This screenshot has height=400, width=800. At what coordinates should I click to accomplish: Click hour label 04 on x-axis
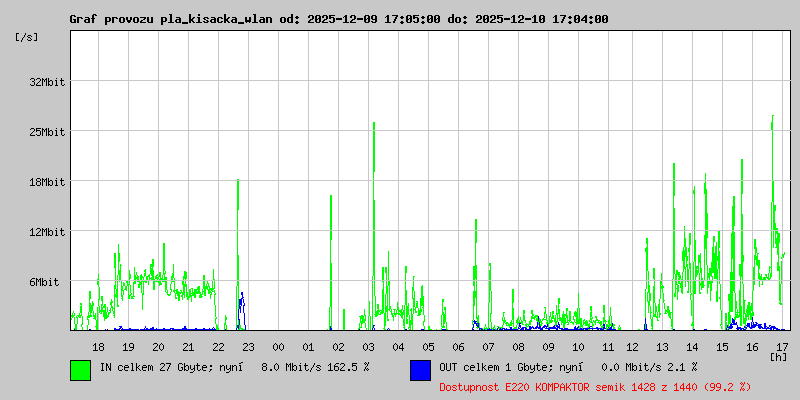tap(398, 347)
